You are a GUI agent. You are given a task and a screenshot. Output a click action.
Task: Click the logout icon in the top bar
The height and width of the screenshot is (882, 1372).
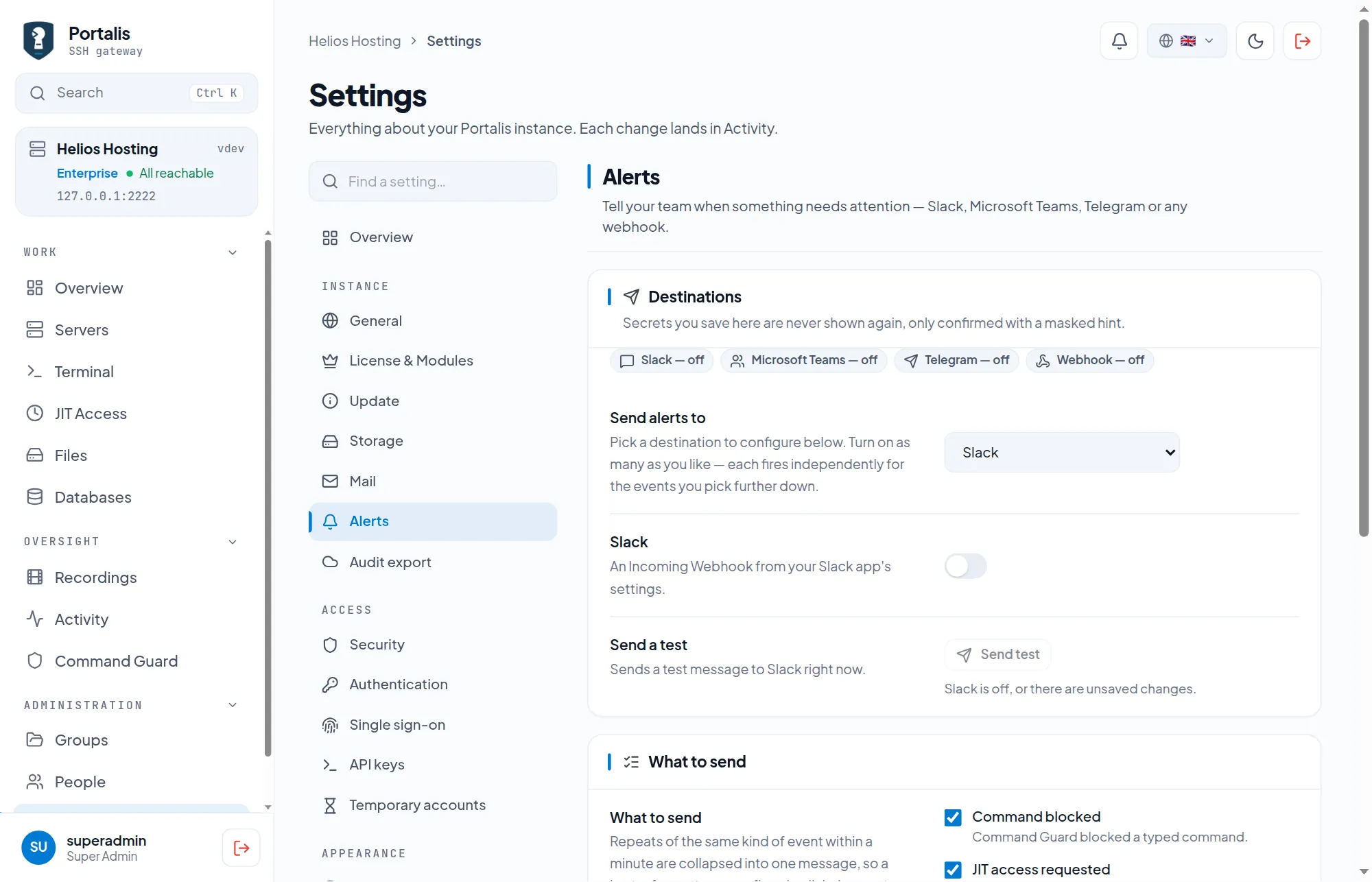[x=1302, y=41]
